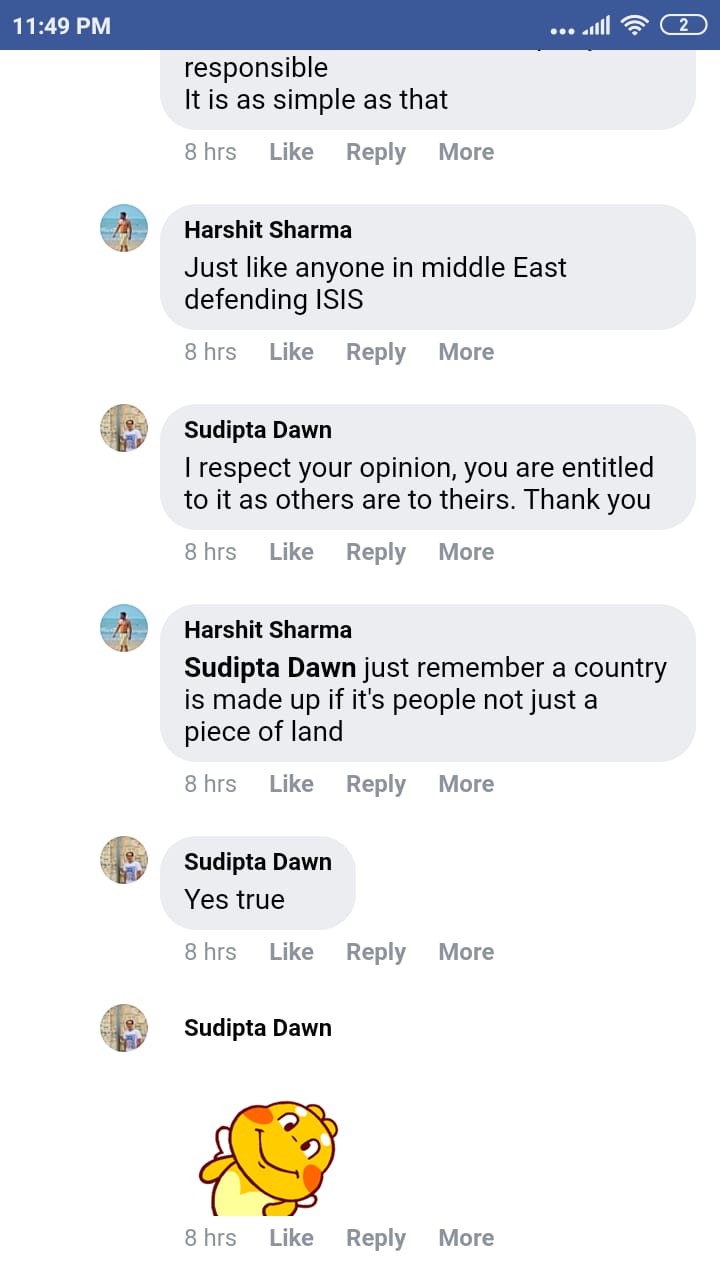This screenshot has width=720, height=1280.
Task: Tap Sudipta Dawn's avatar above the sticker comment
Action: coord(124,1028)
